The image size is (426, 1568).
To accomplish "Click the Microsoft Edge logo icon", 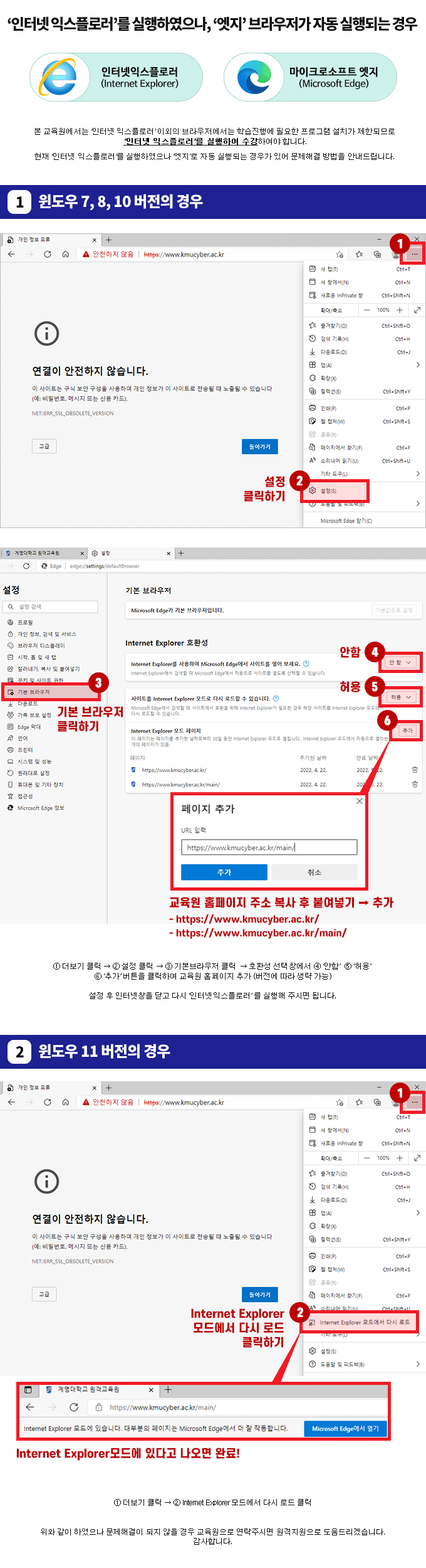I will 254,77.
